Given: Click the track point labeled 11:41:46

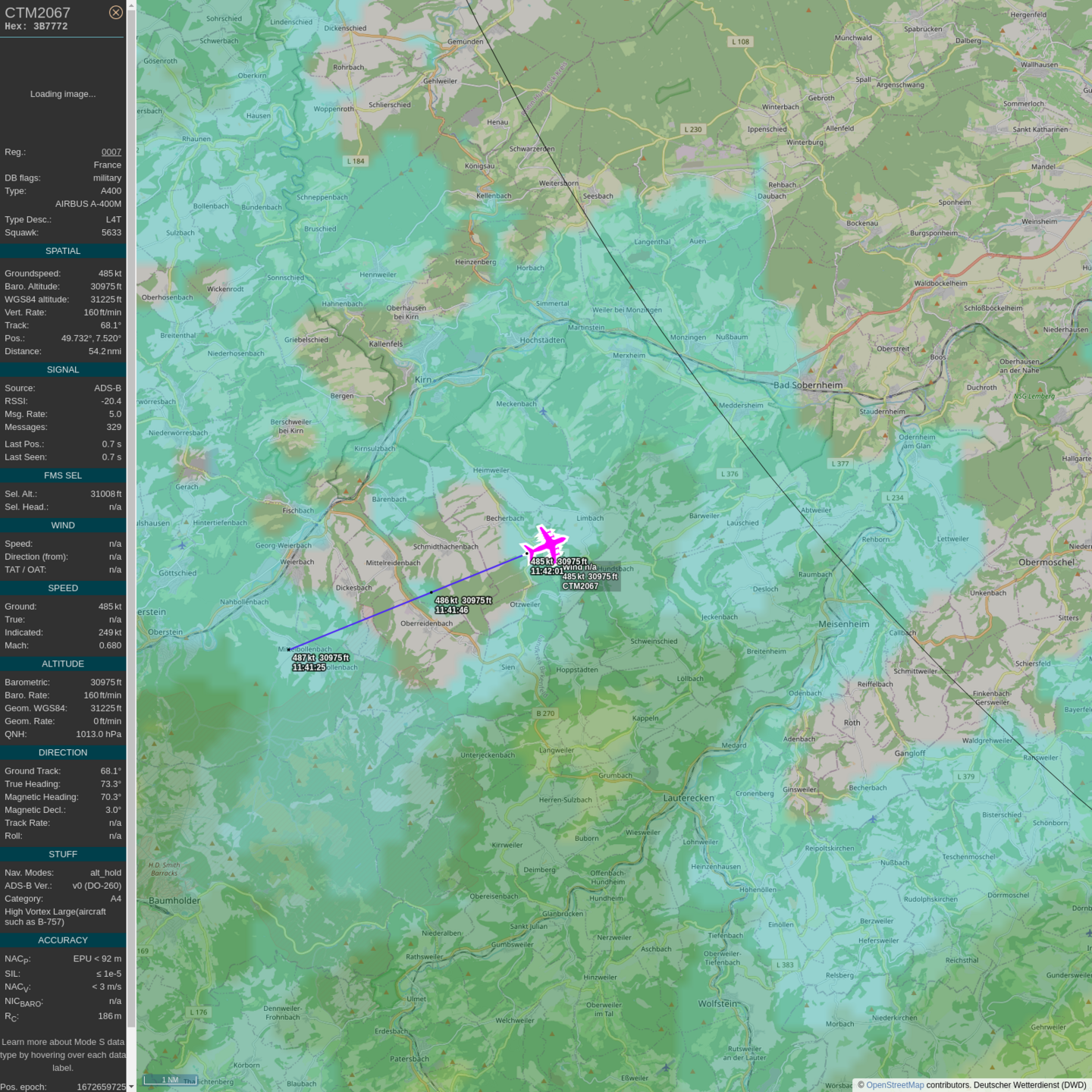Looking at the screenshot, I should pyautogui.click(x=431, y=592).
